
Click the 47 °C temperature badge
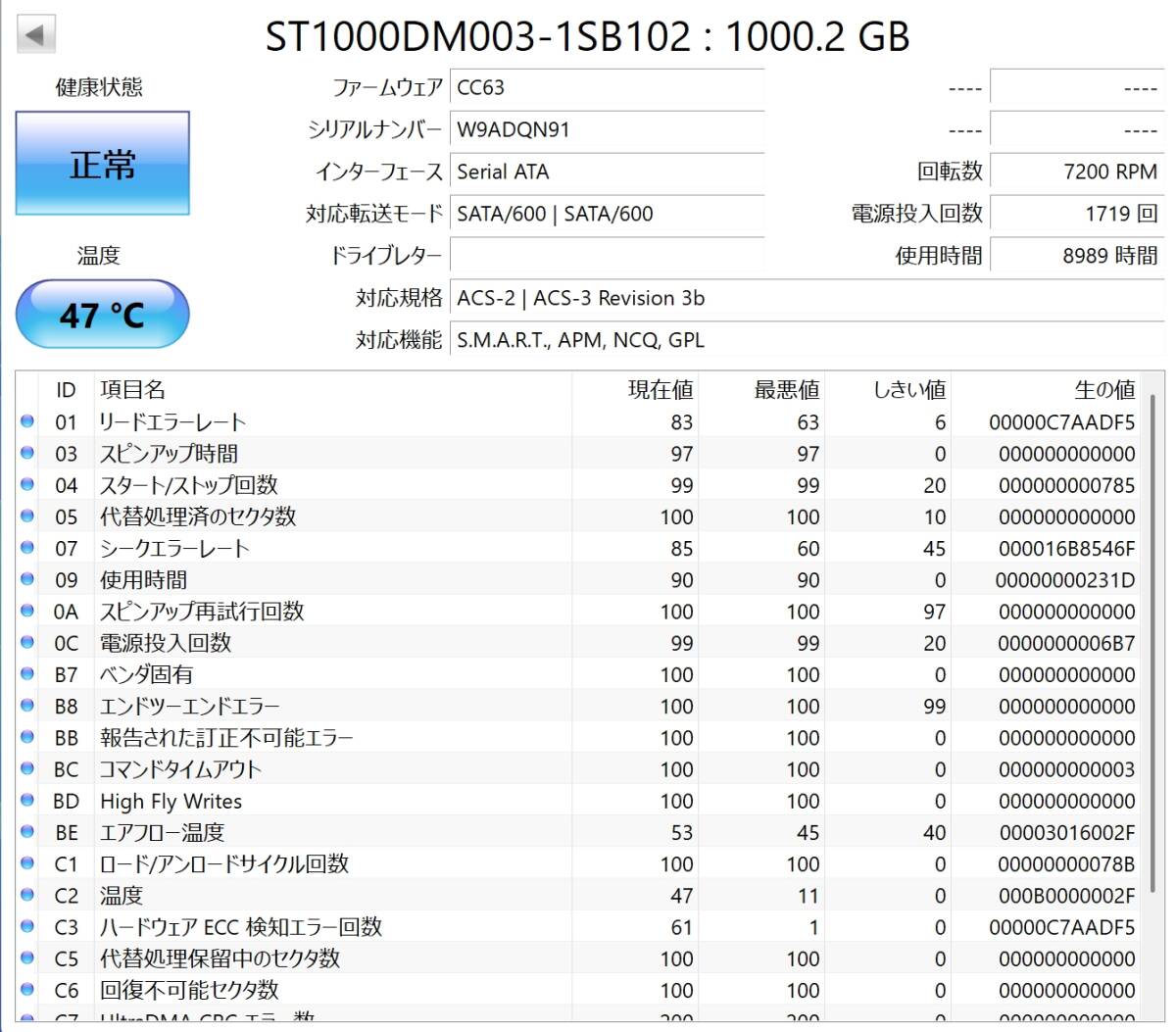(101, 315)
